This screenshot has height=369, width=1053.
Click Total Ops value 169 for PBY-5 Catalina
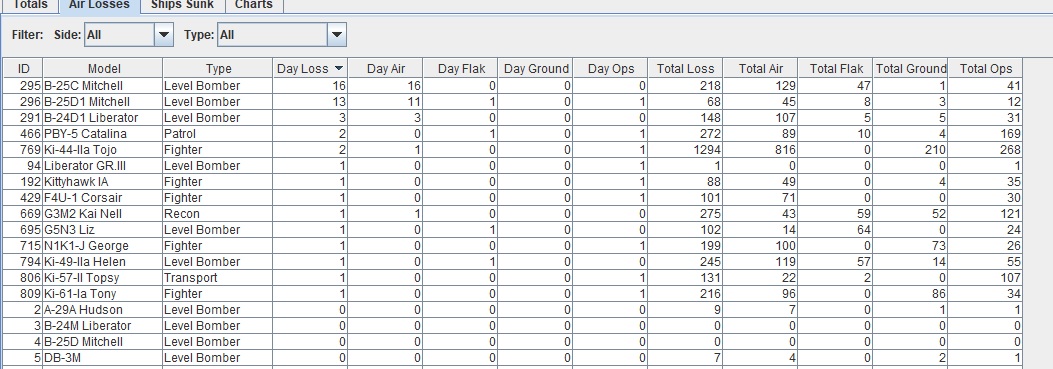(x=985, y=134)
